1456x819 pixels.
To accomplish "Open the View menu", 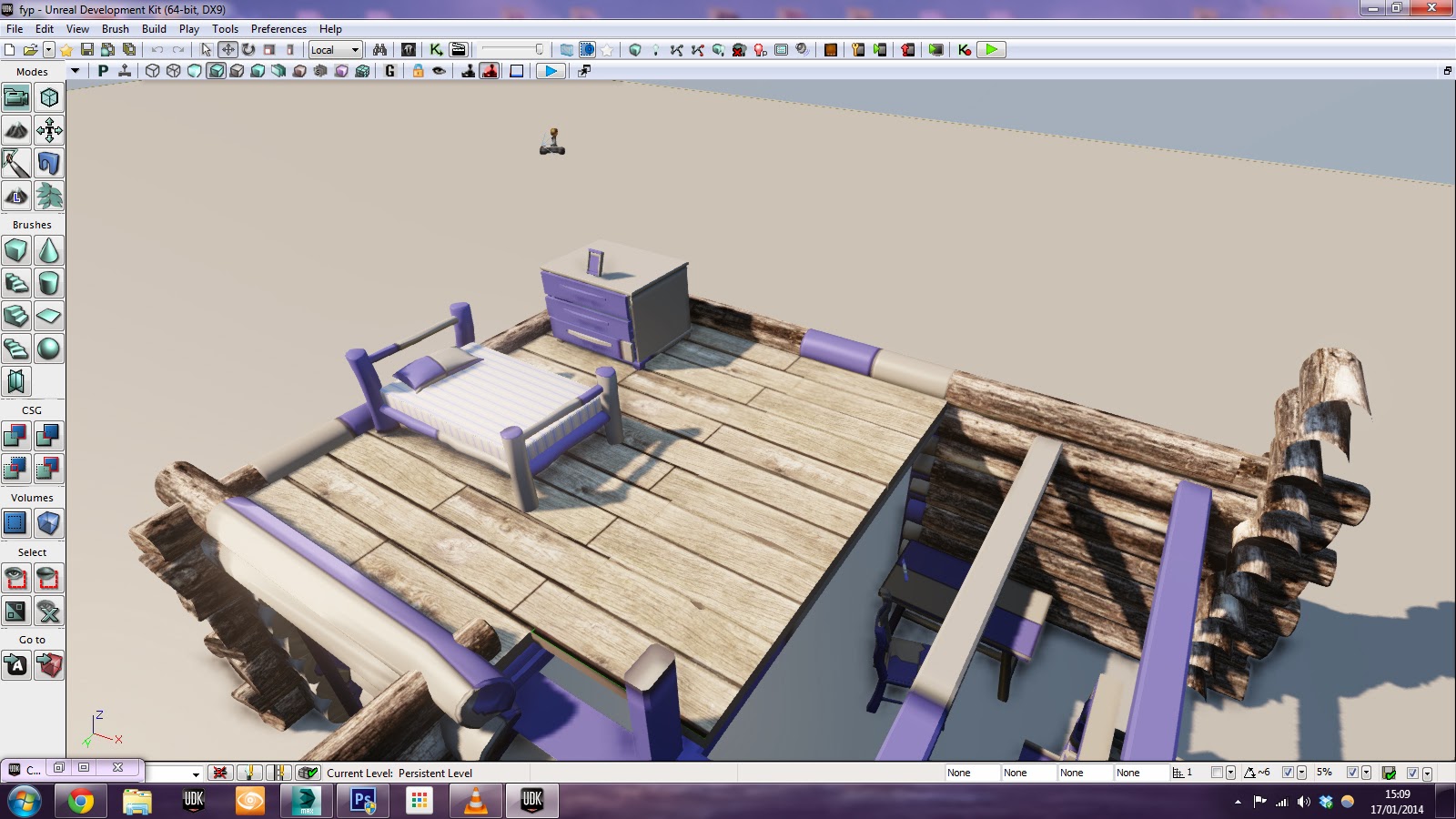I will point(77,29).
